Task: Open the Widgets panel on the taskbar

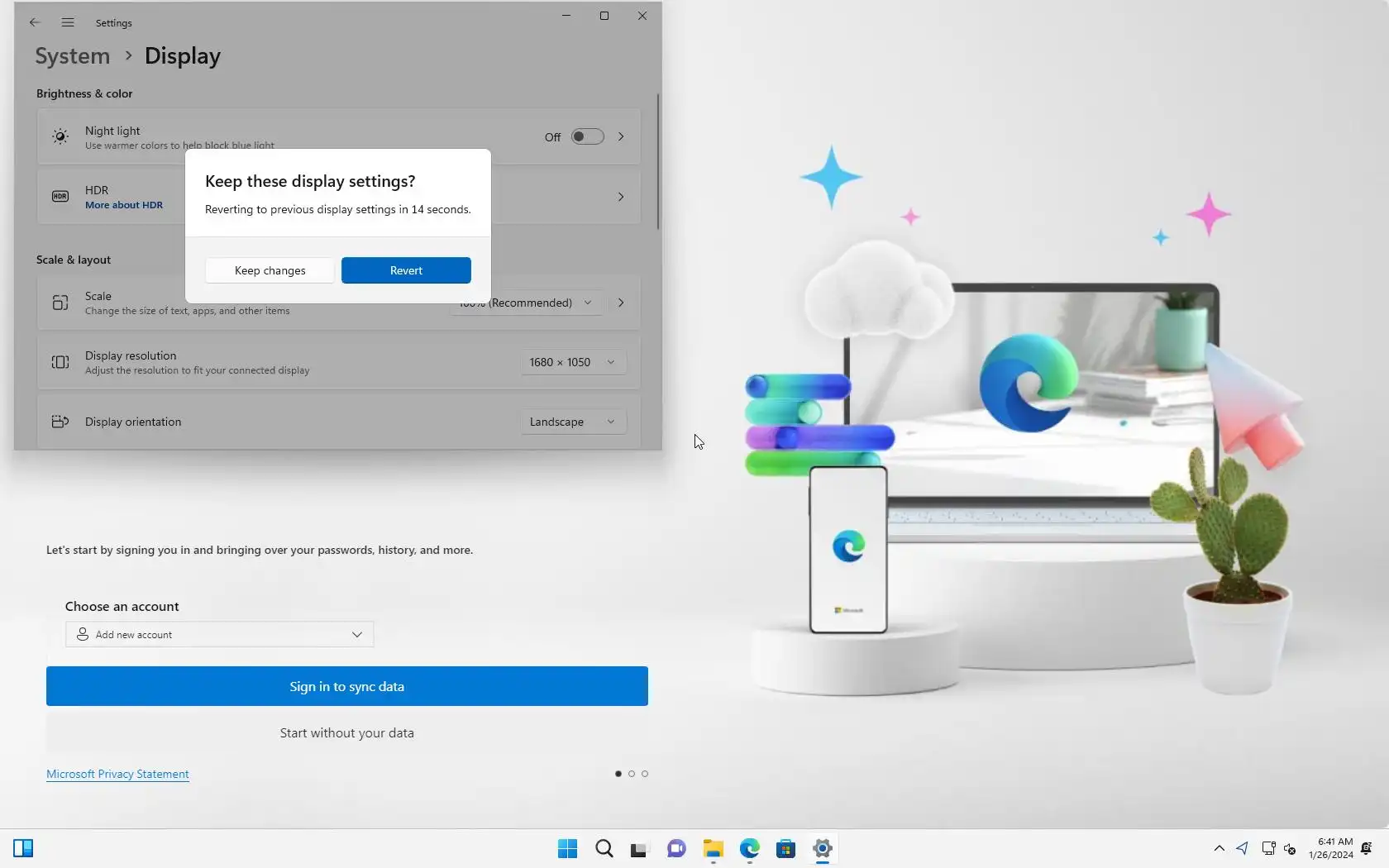Action: pos(23,848)
